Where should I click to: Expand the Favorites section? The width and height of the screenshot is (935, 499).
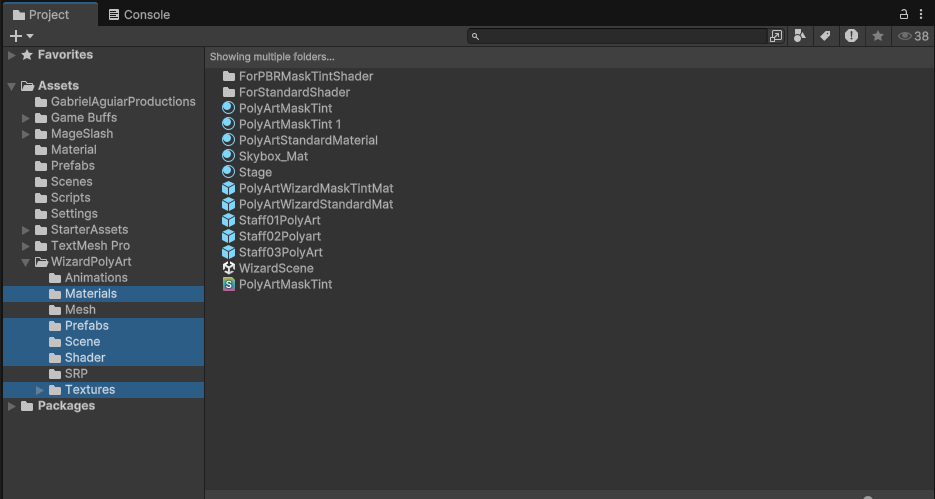[11, 55]
